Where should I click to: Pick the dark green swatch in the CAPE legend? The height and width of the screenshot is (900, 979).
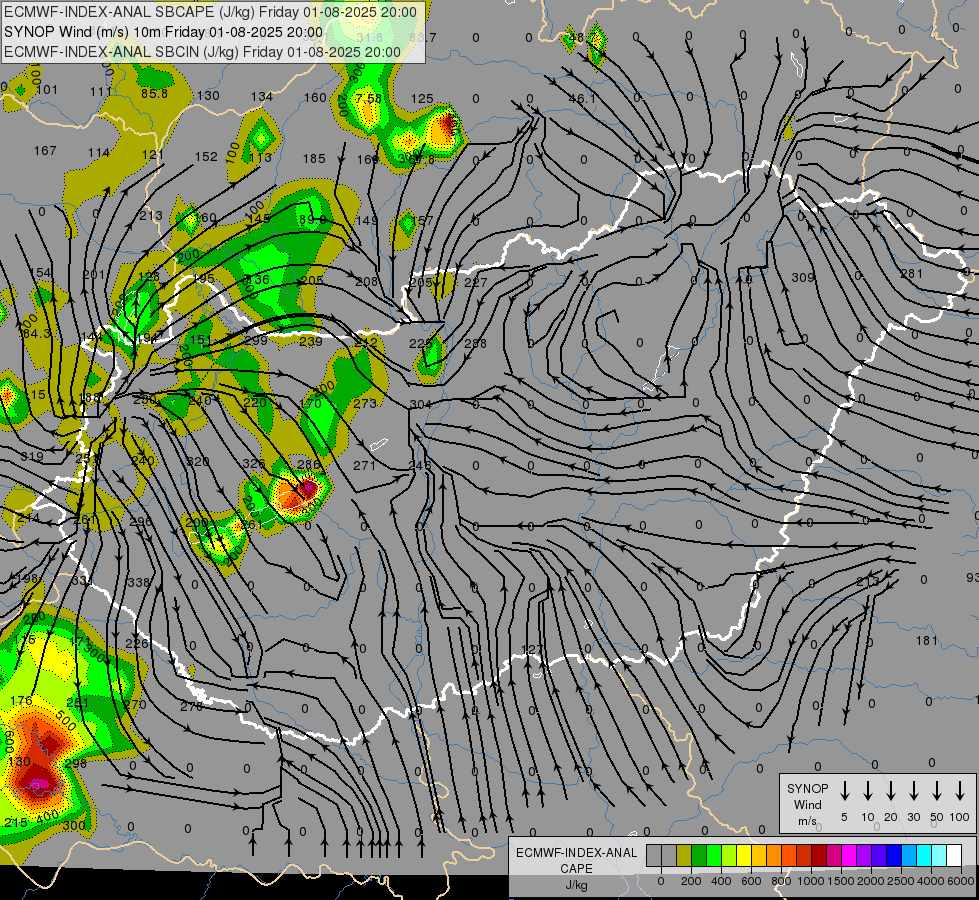[x=699, y=856]
